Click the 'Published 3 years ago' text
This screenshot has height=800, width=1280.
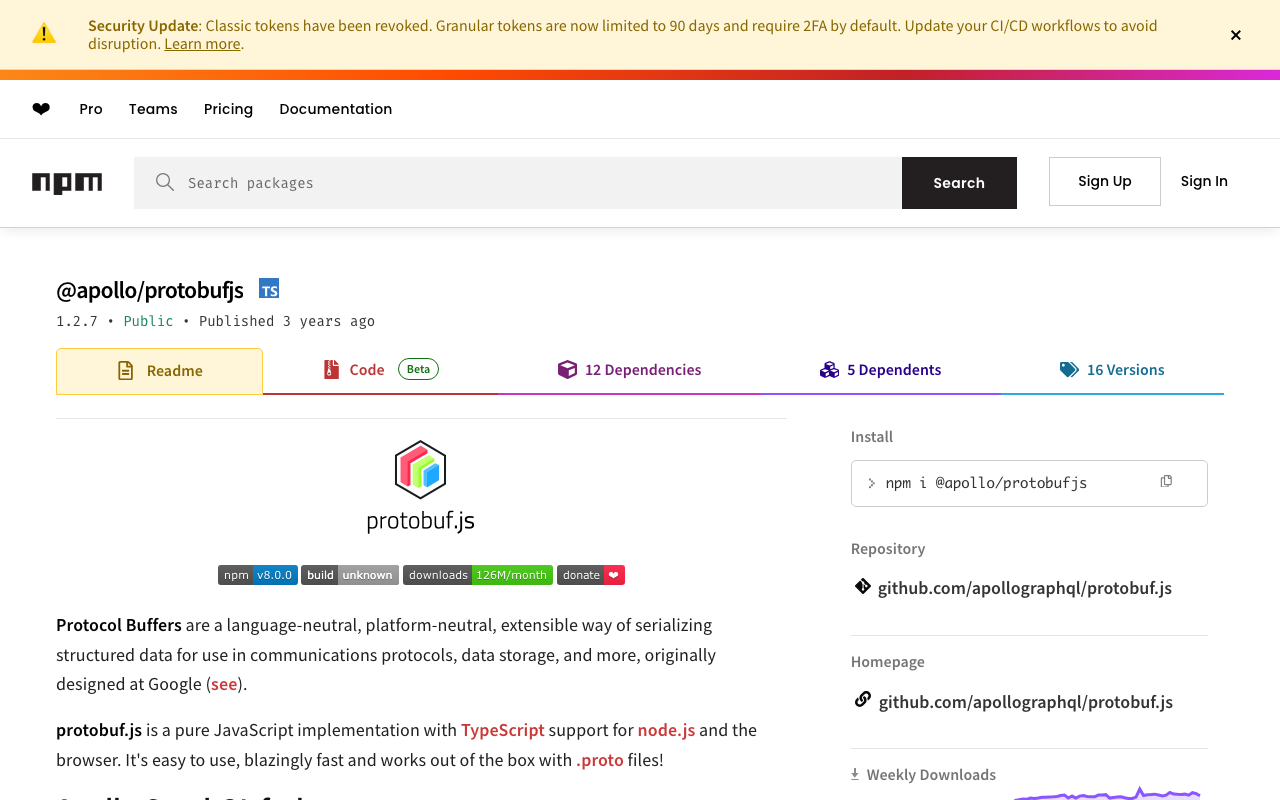tap(287, 321)
